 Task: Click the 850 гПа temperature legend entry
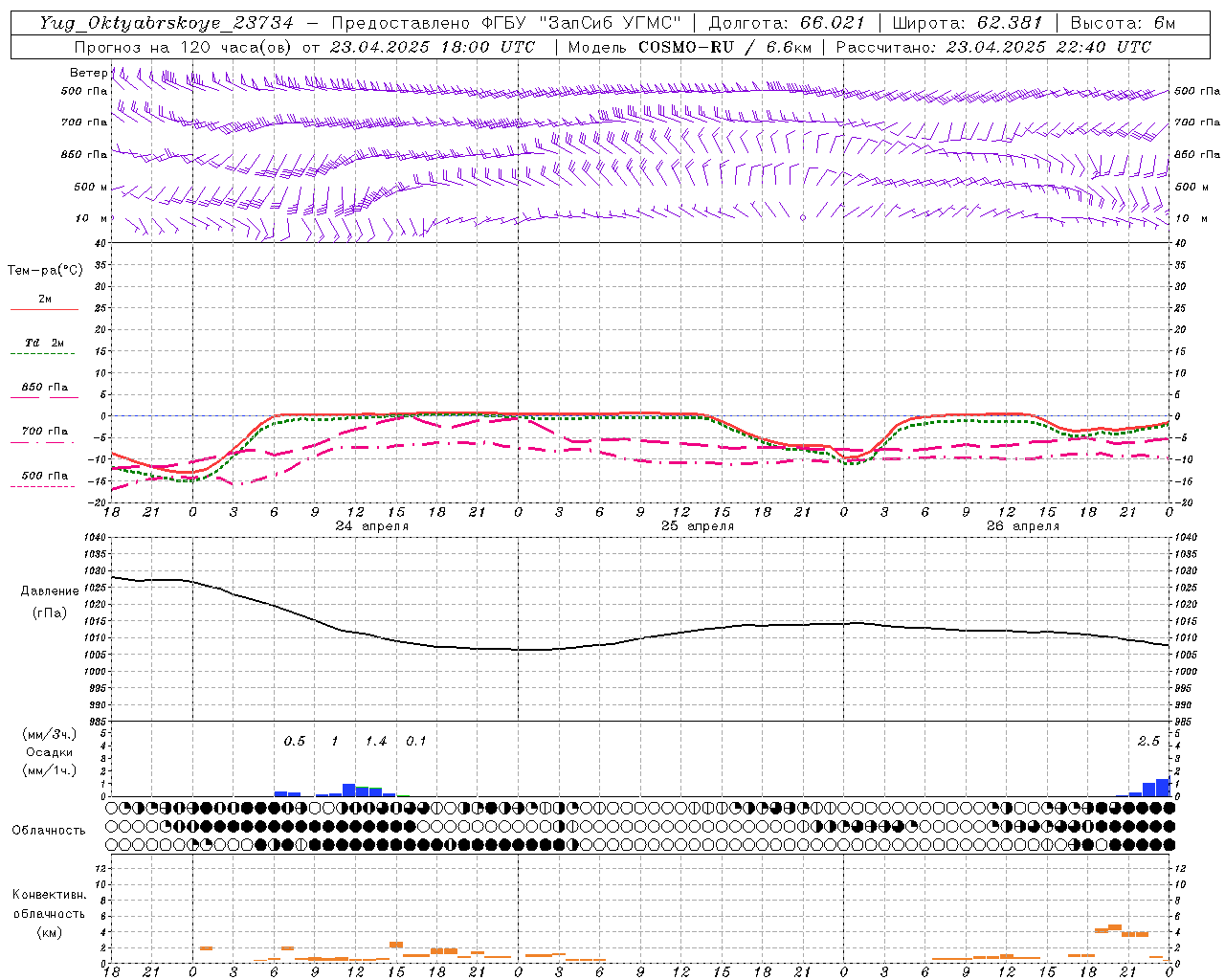click(45, 388)
